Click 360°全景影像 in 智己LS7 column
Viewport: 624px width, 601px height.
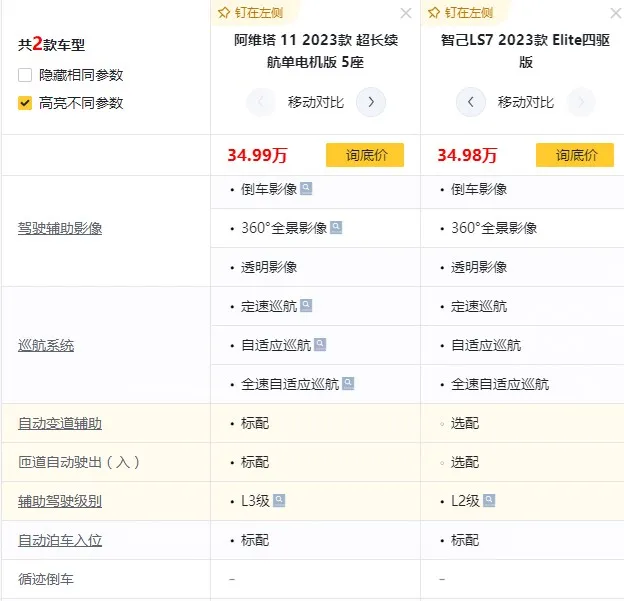tap(494, 228)
